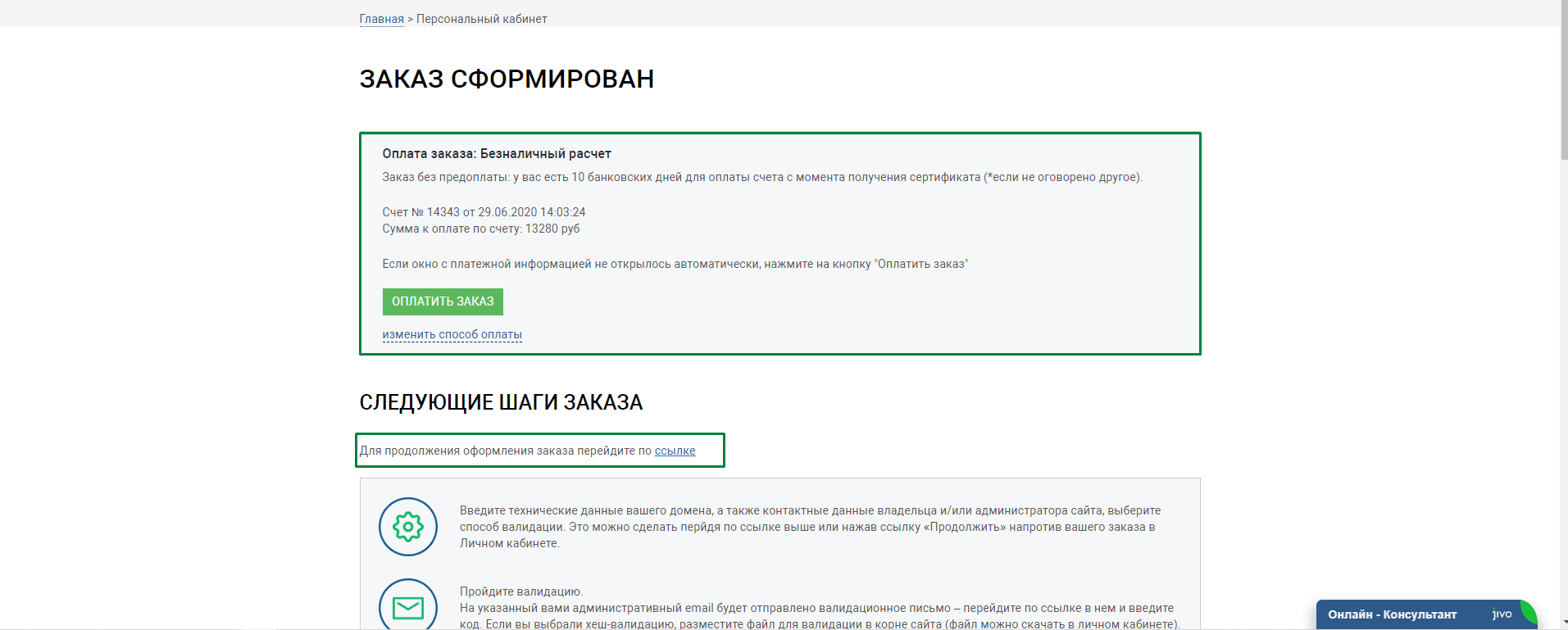Click text Оплата заказа: Безналичный расчет

(497, 154)
